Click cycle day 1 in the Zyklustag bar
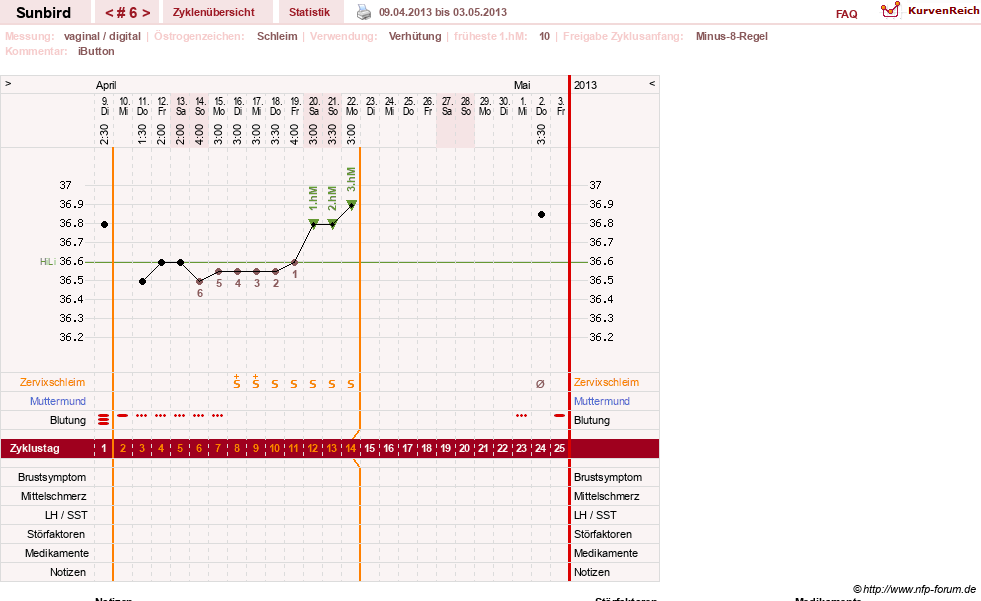981x601 pixels. click(104, 448)
